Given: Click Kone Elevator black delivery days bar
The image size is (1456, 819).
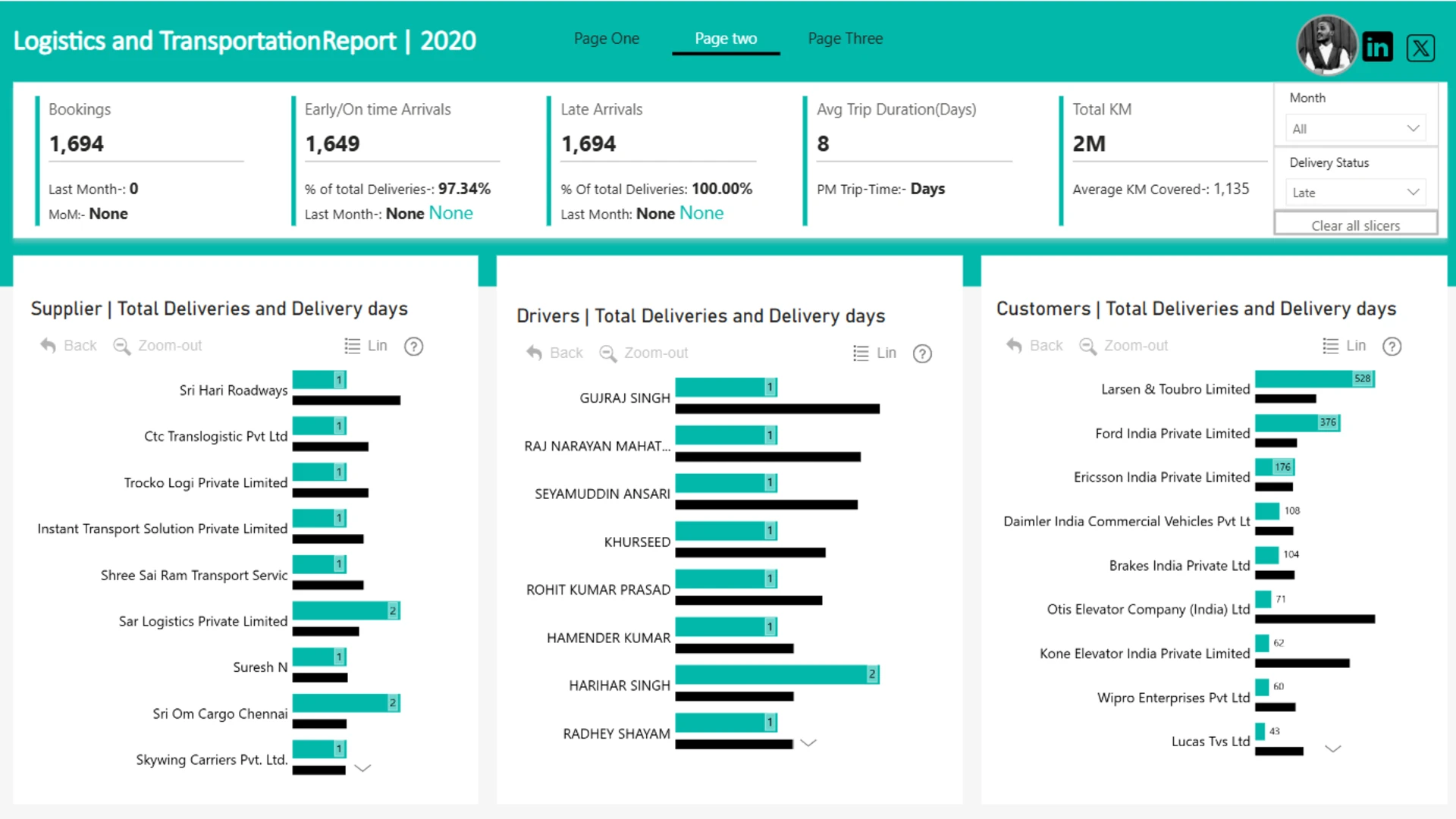Looking at the screenshot, I should (x=1303, y=664).
